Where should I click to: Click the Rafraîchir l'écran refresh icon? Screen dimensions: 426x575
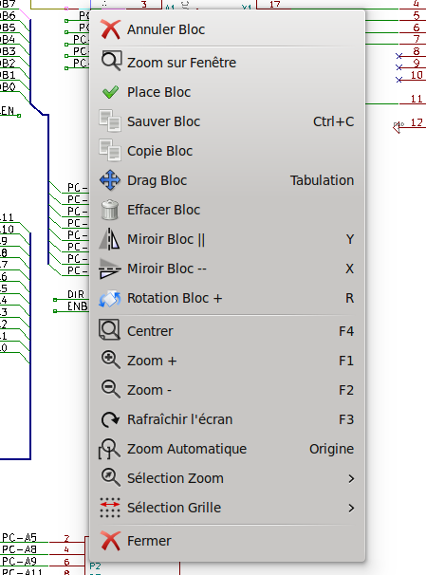110,420
